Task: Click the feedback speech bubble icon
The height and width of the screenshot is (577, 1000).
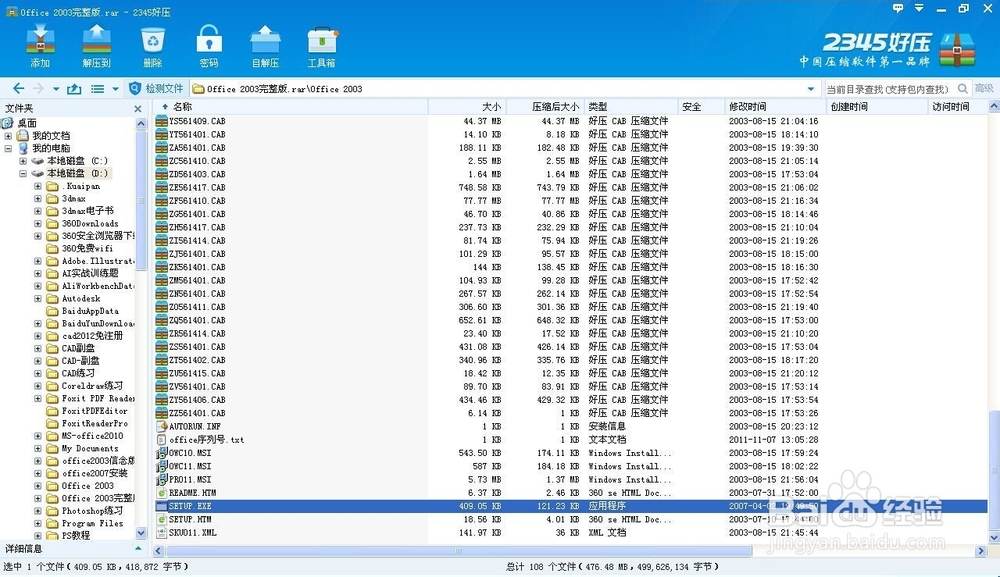Action: click(x=898, y=8)
